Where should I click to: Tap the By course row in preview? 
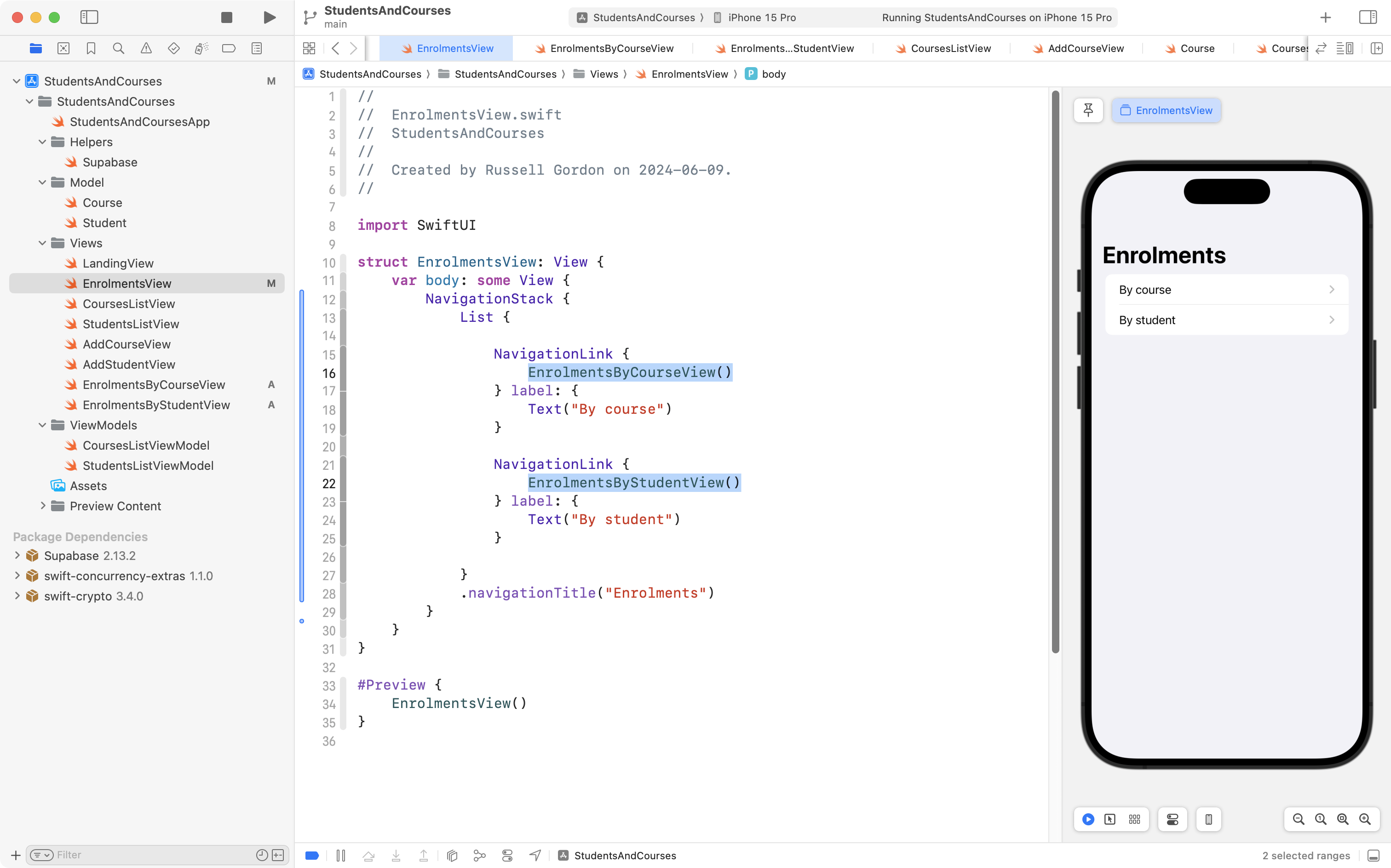1225,289
